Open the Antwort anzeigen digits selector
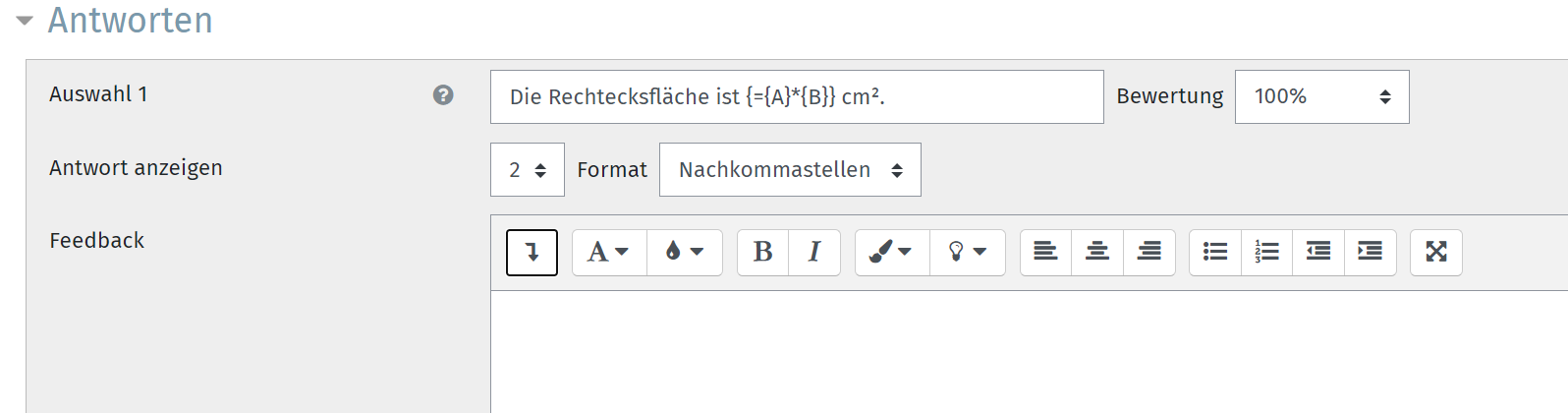 (528, 169)
